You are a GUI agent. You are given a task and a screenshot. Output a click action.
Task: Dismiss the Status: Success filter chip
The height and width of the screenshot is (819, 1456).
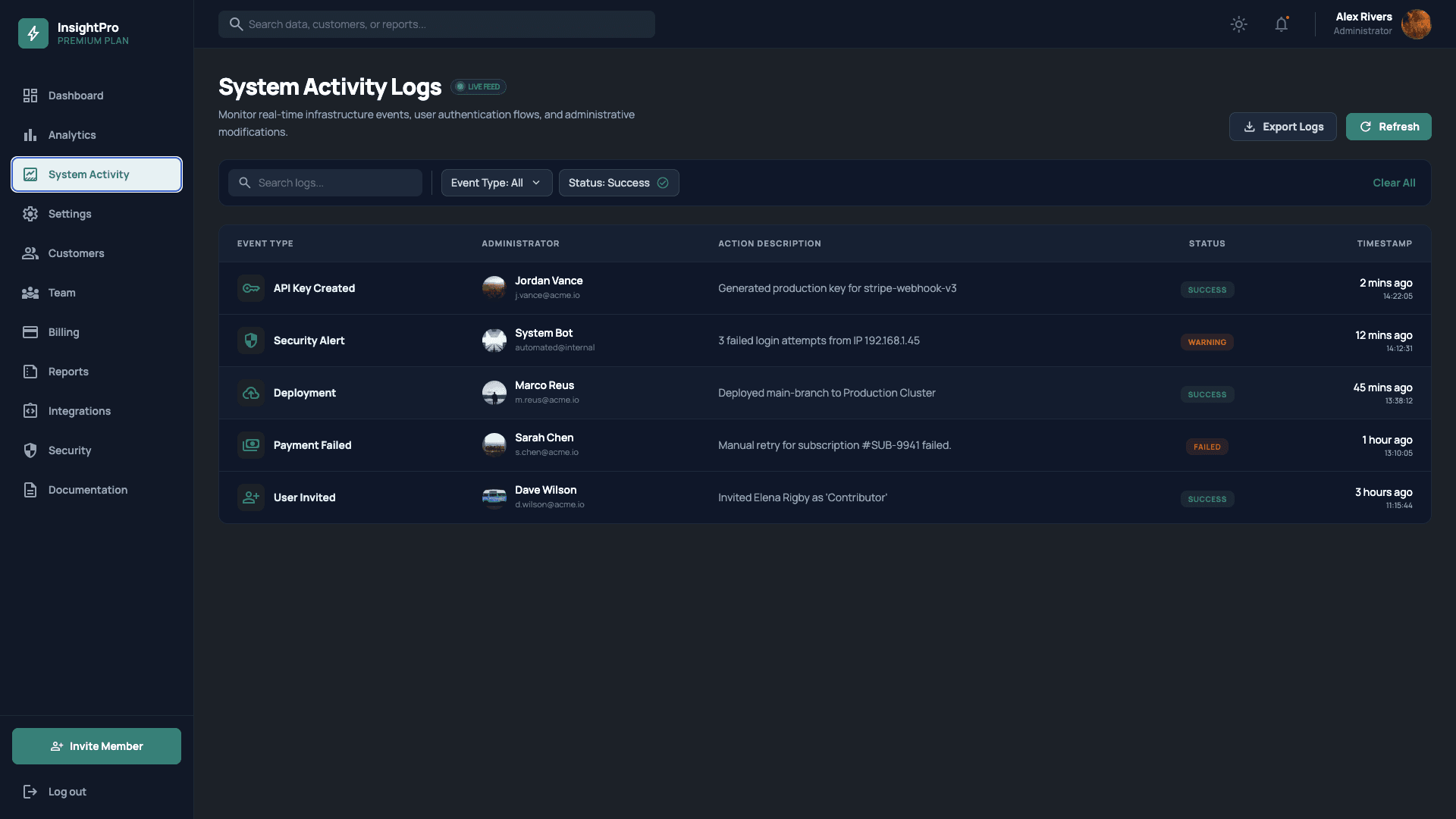[662, 183]
